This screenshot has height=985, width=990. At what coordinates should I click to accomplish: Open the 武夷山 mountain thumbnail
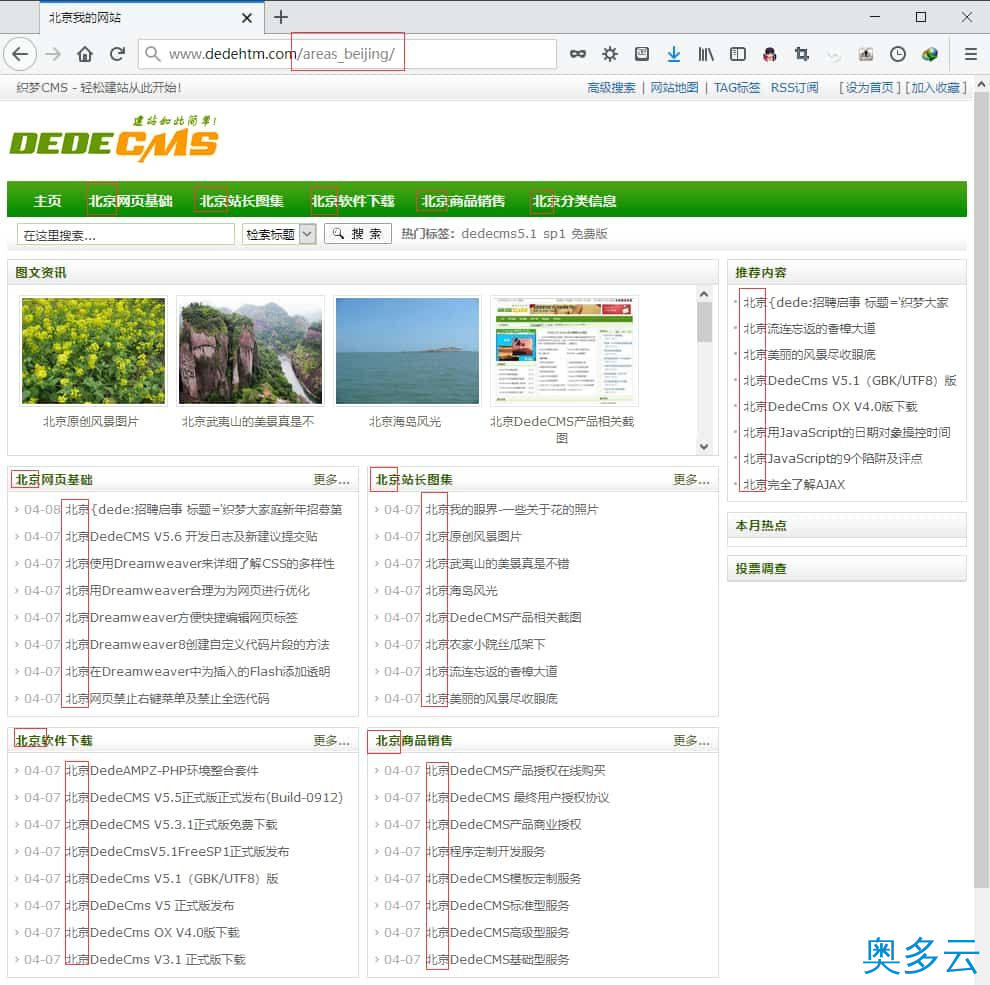tap(251, 351)
